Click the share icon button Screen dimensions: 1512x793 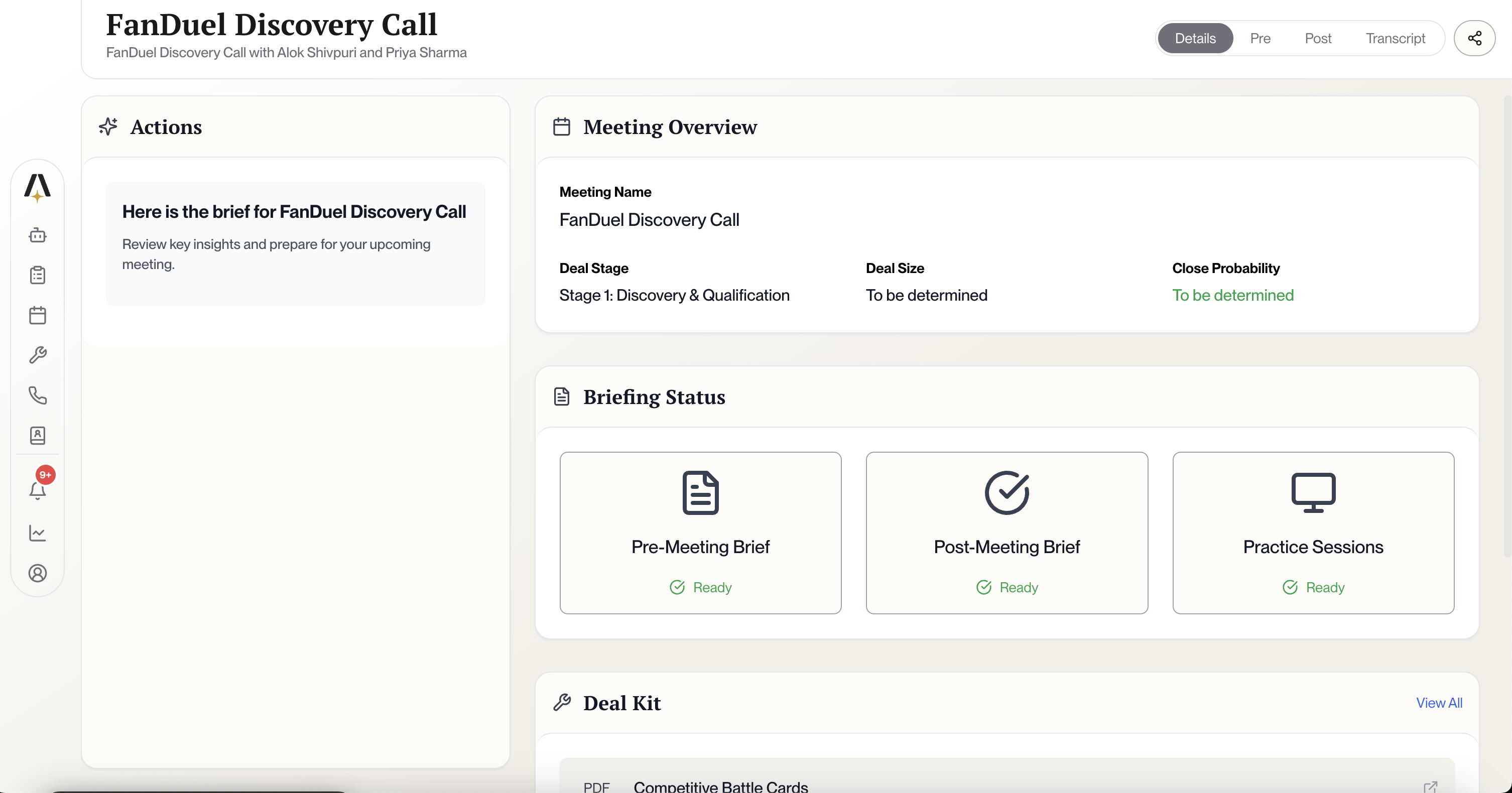pos(1474,38)
